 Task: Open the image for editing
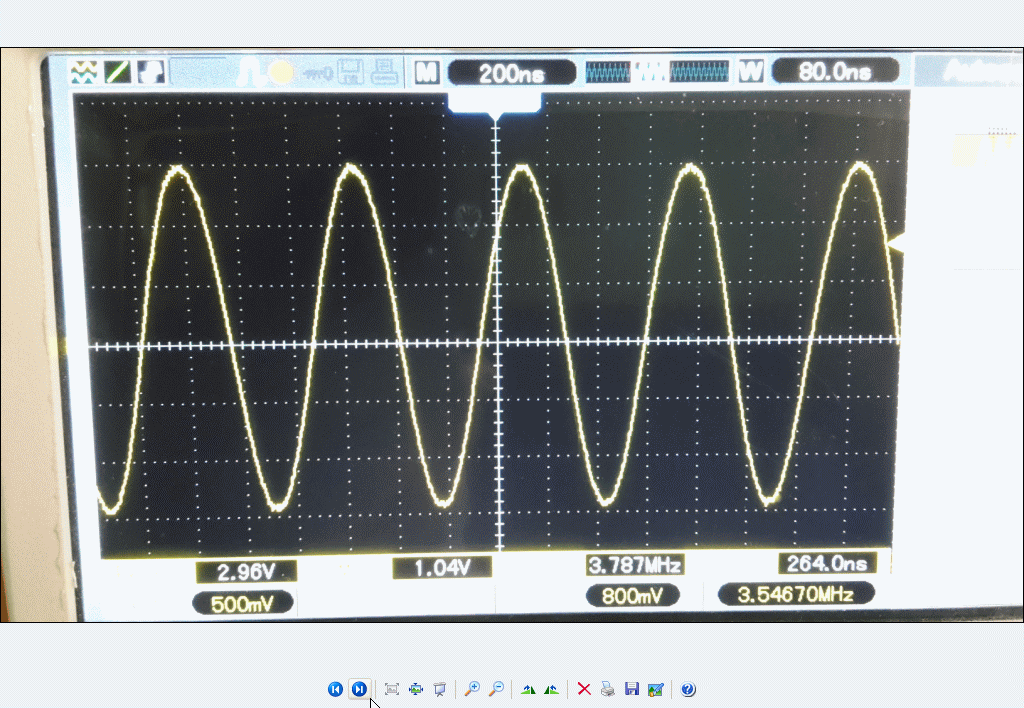655,689
